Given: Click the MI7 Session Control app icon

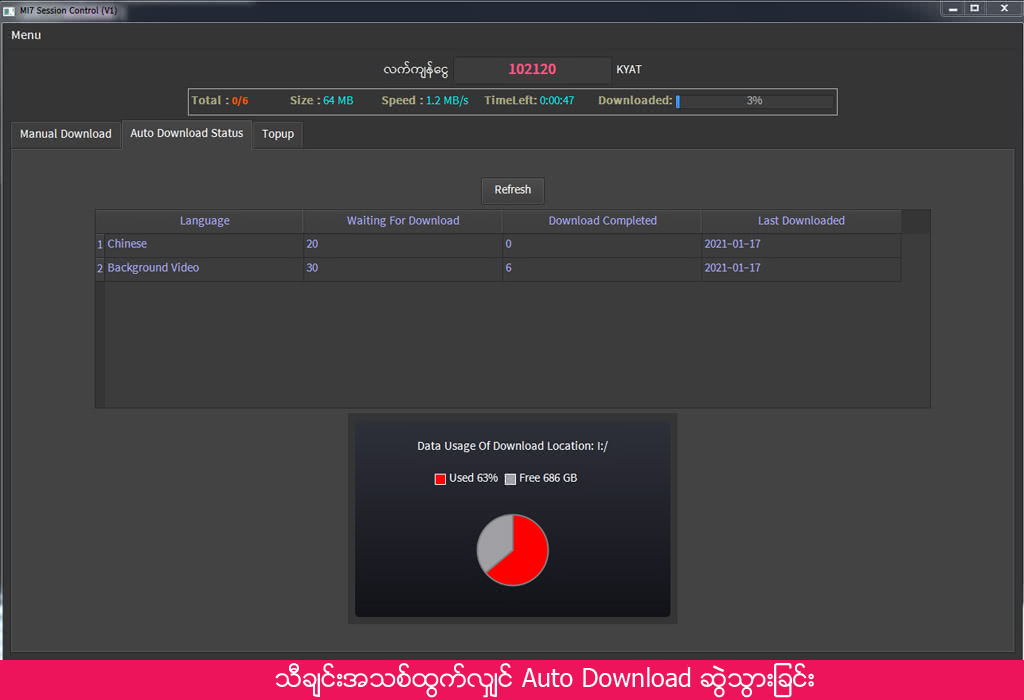Looking at the screenshot, I should click(8, 10).
